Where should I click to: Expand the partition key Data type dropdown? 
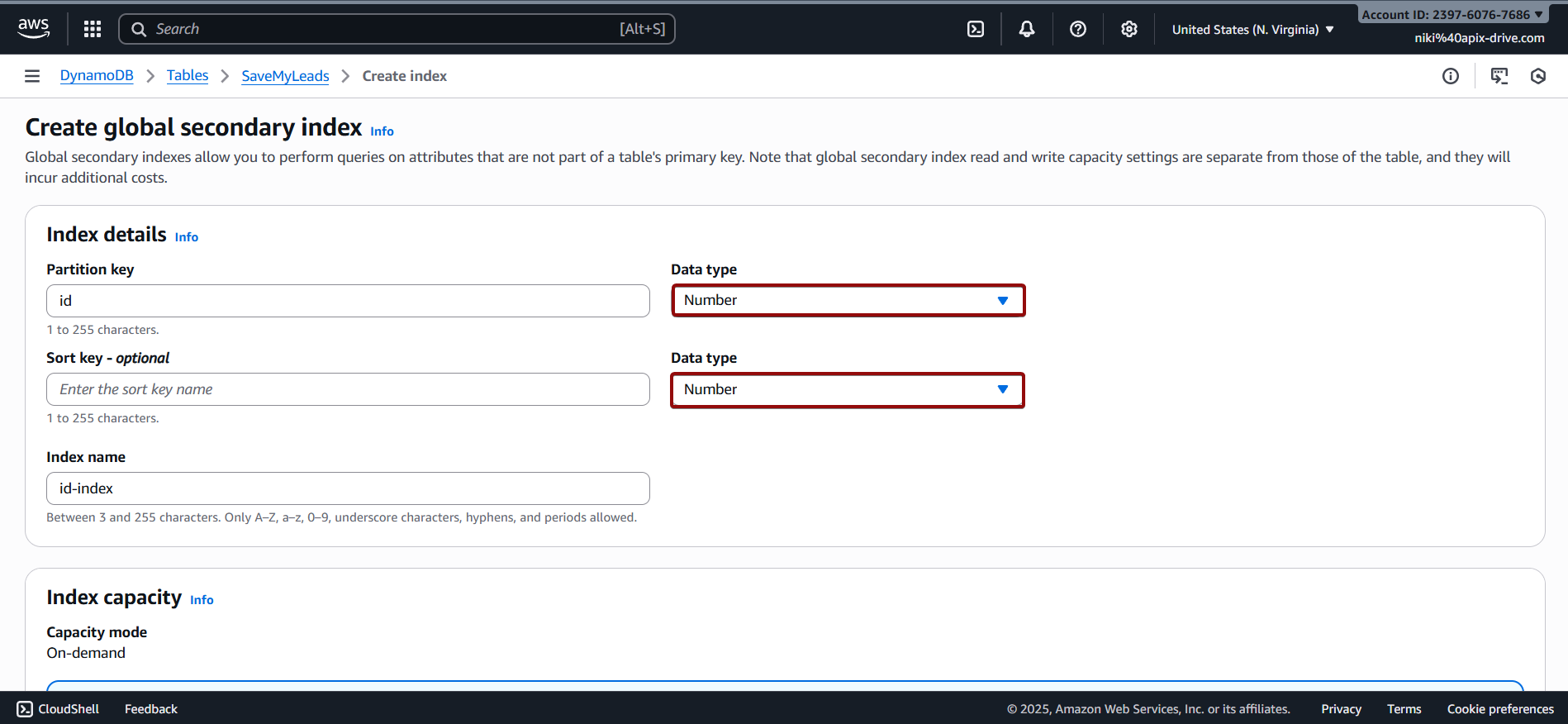pos(848,301)
